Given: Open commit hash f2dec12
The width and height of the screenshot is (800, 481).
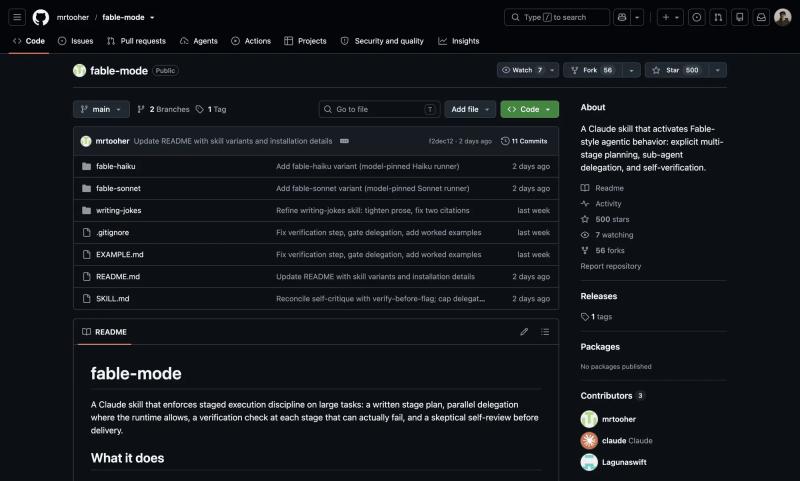Looking at the screenshot, I should pos(441,141).
